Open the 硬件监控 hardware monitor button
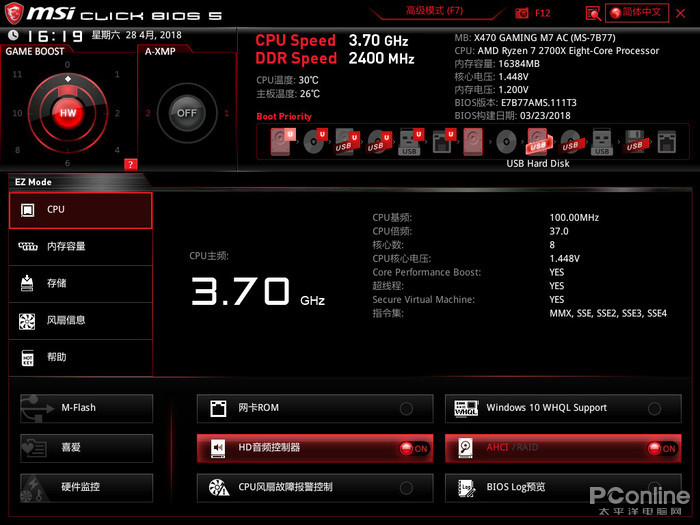The width and height of the screenshot is (700, 525). (87, 488)
